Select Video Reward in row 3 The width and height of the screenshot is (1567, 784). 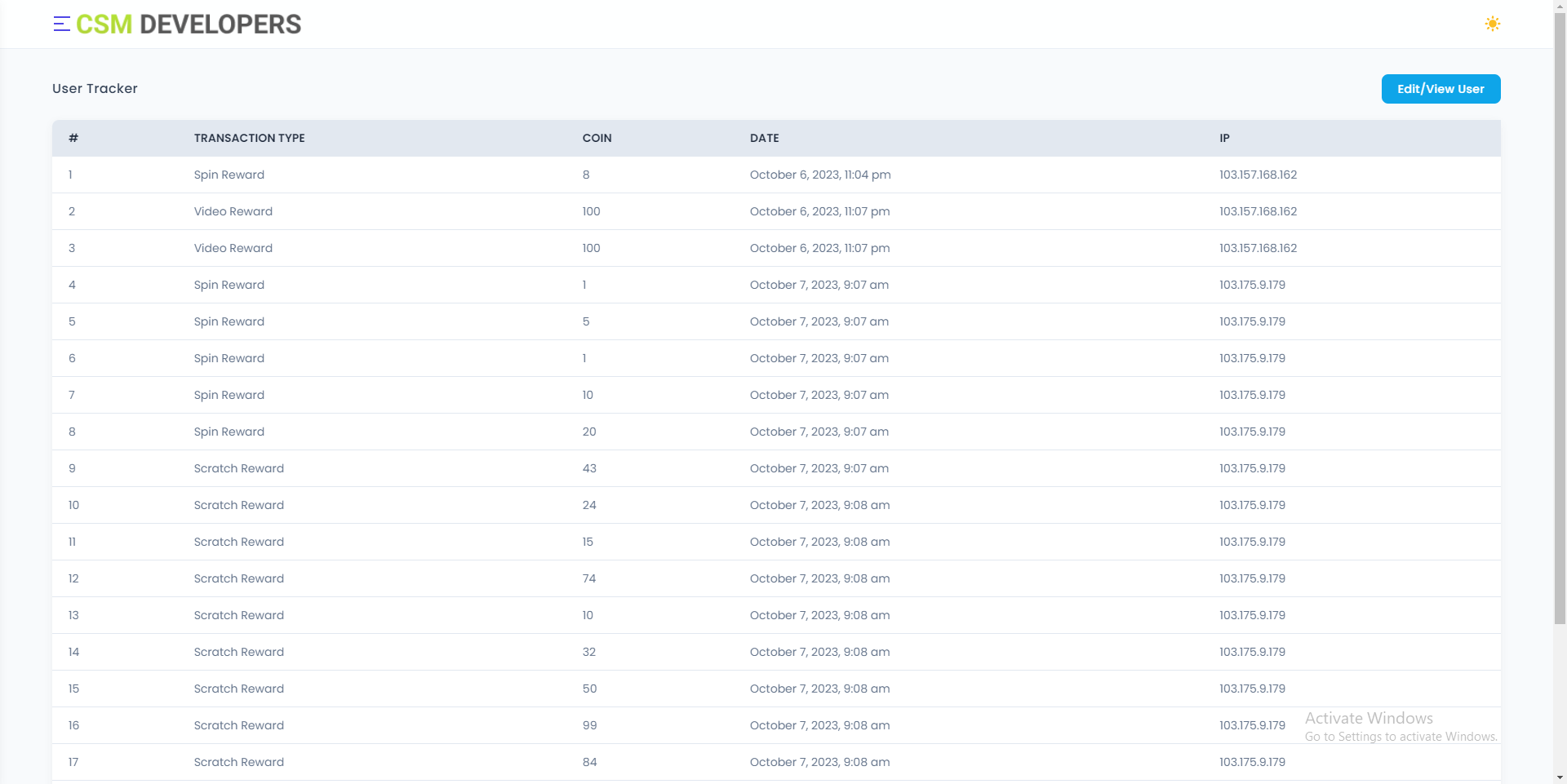coord(233,248)
